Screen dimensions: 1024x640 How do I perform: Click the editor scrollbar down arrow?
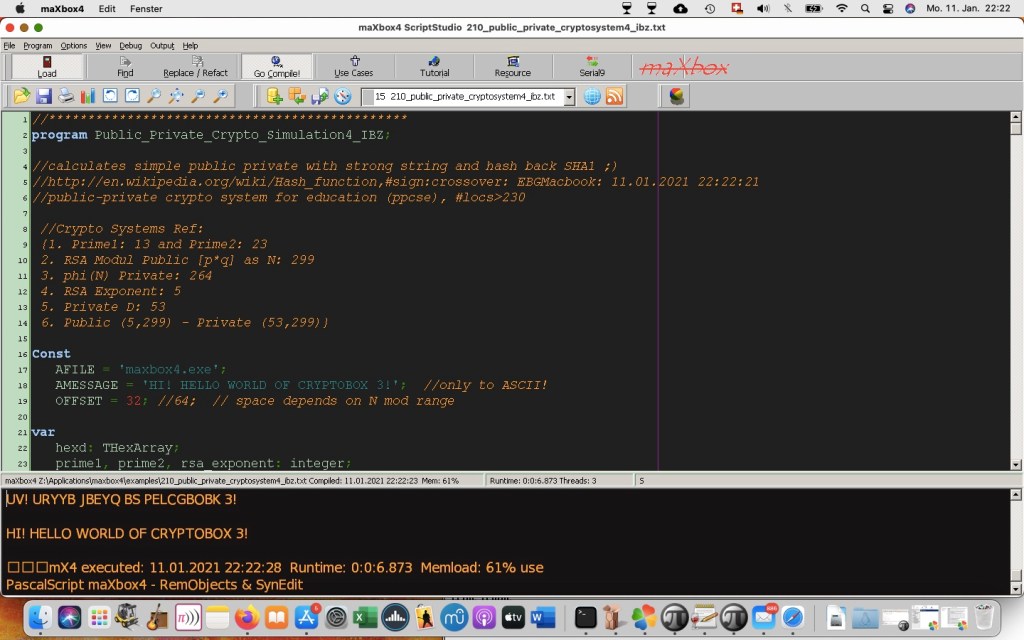click(x=1016, y=464)
